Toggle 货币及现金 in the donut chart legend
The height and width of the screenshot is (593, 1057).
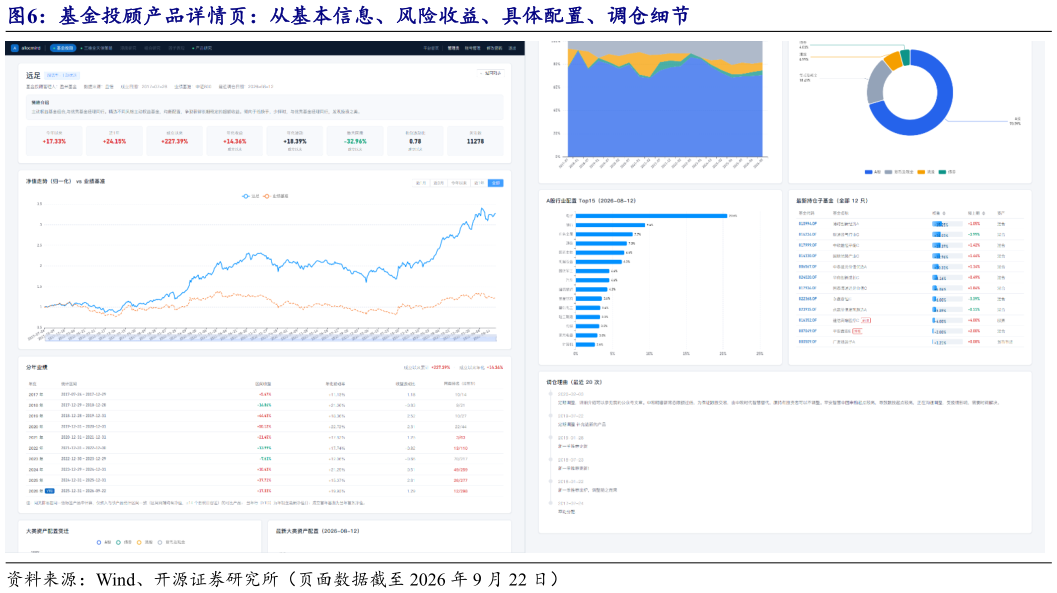point(899,172)
